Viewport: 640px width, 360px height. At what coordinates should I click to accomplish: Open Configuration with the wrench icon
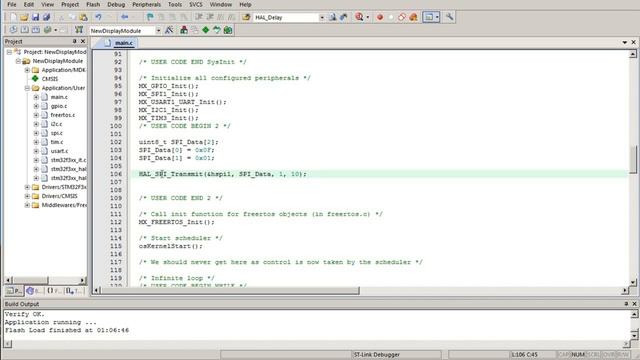pos(449,17)
